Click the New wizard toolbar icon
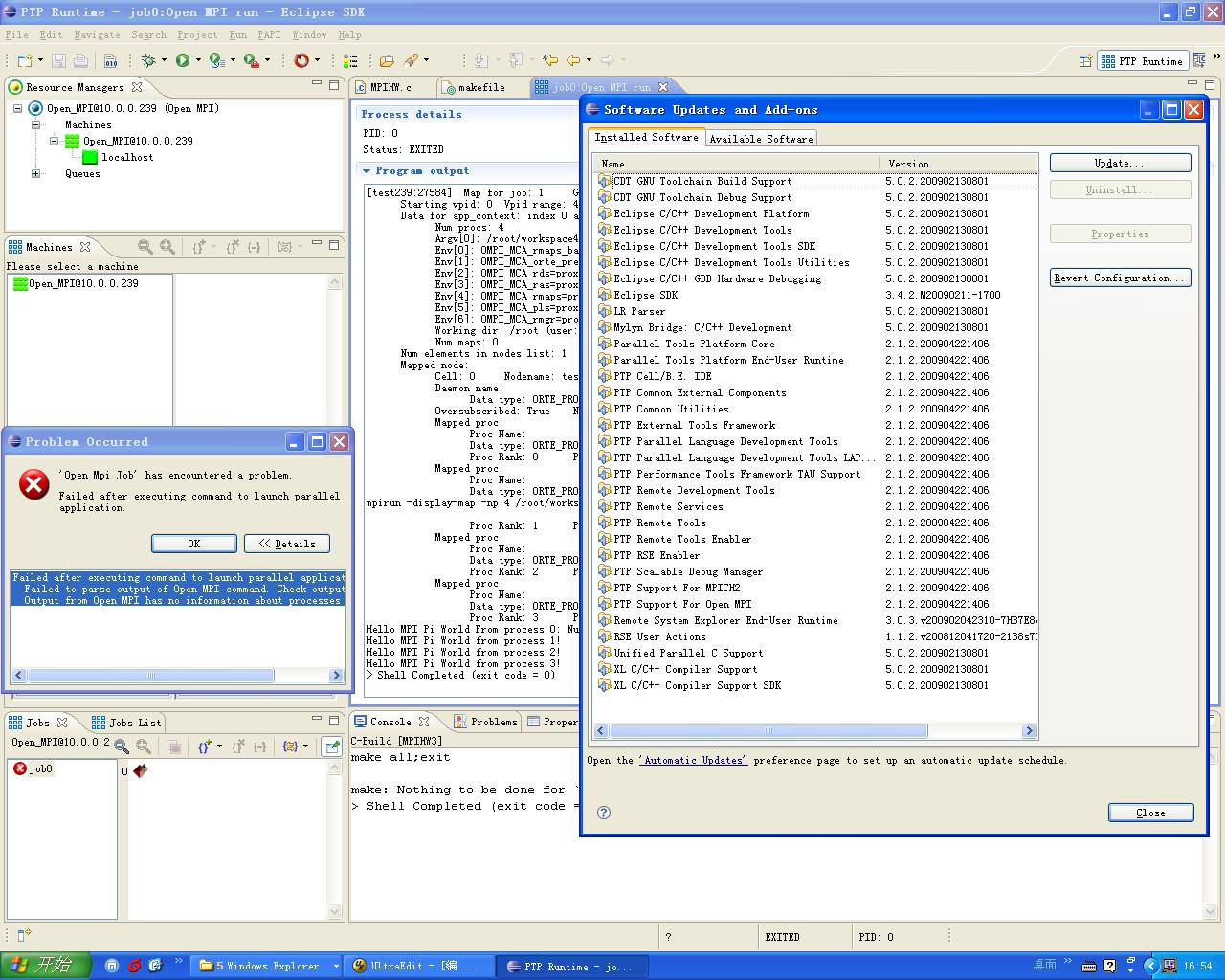1225x980 pixels. tap(25, 60)
